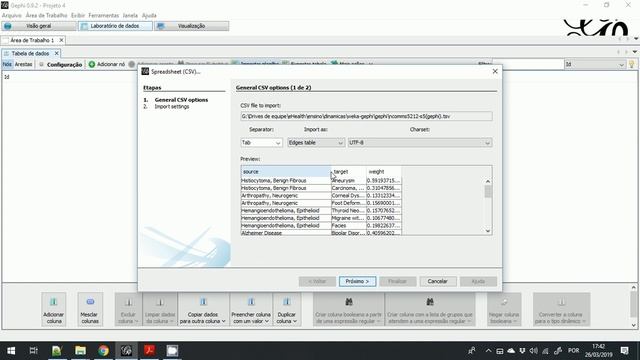
Task: Open Google Chrome from taskbar
Action: click(x=103, y=351)
